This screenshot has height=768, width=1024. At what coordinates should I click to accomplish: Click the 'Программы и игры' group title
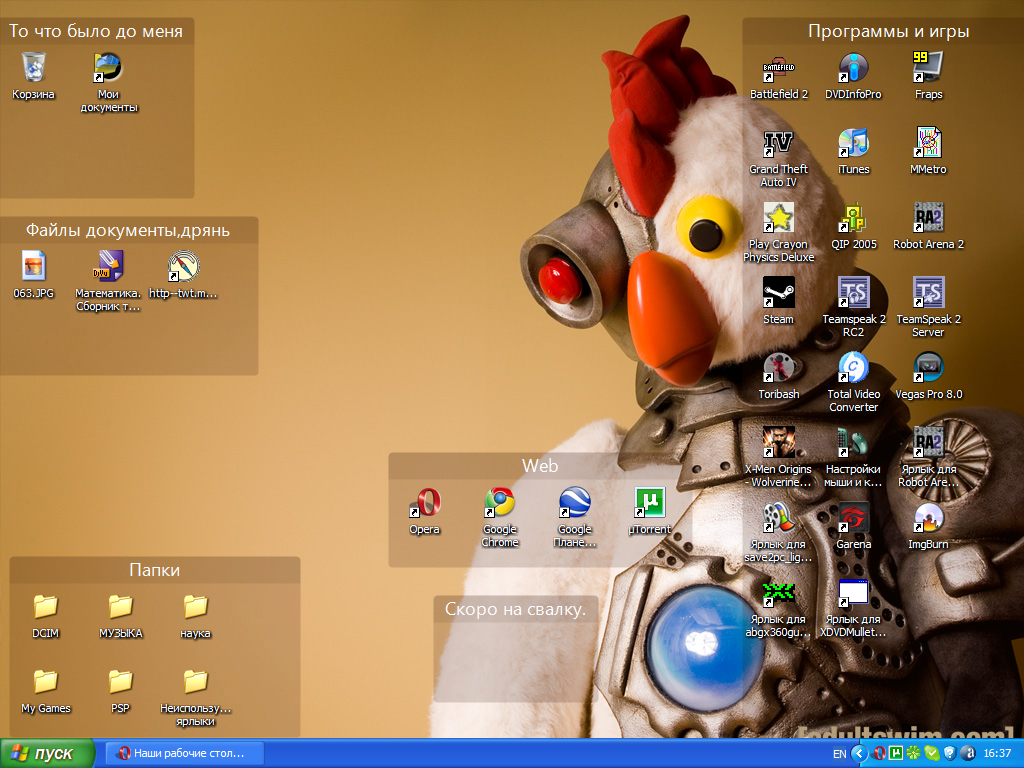click(x=889, y=31)
